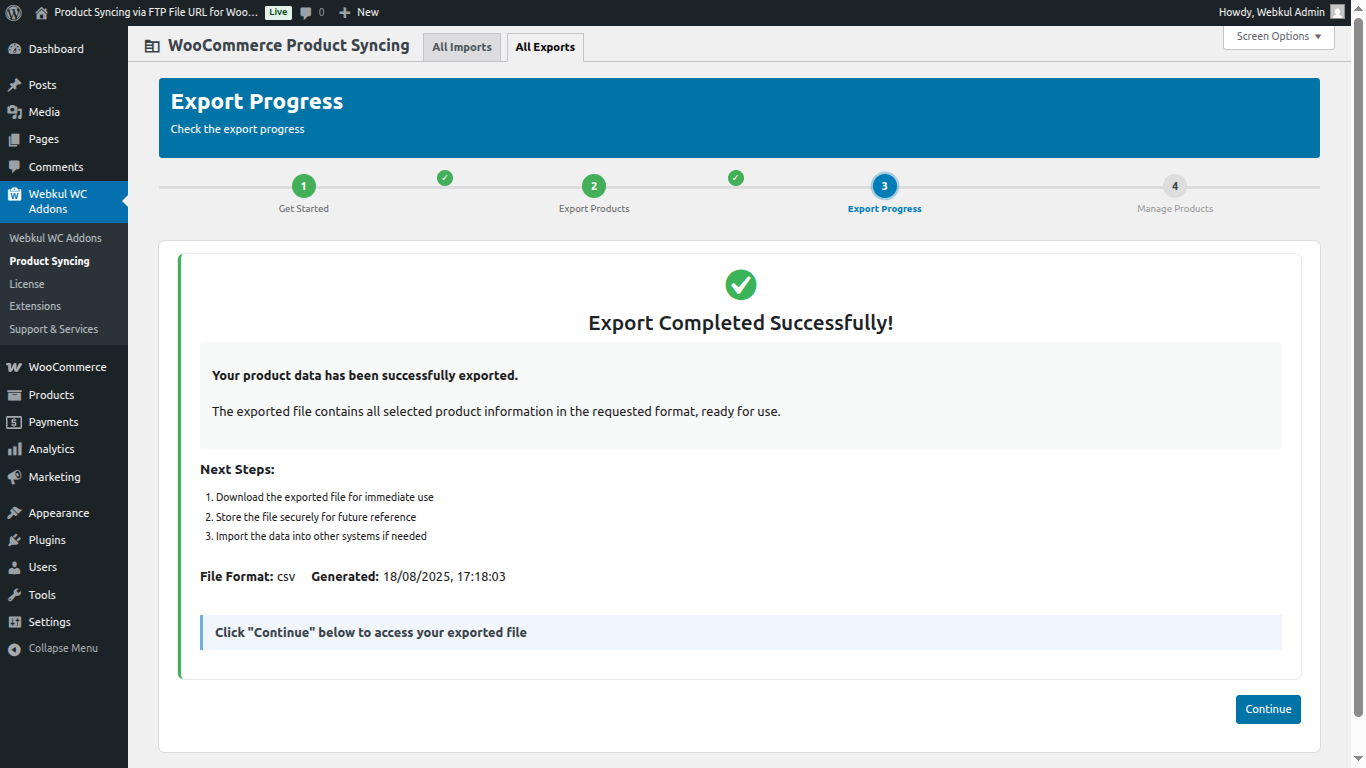
Task: Click the vertical scrollbar on the right
Action: pyautogui.click(x=1360, y=400)
